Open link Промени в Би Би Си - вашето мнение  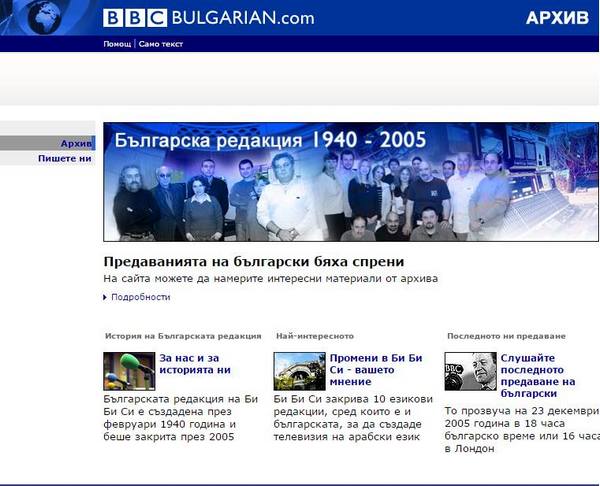coord(376,370)
